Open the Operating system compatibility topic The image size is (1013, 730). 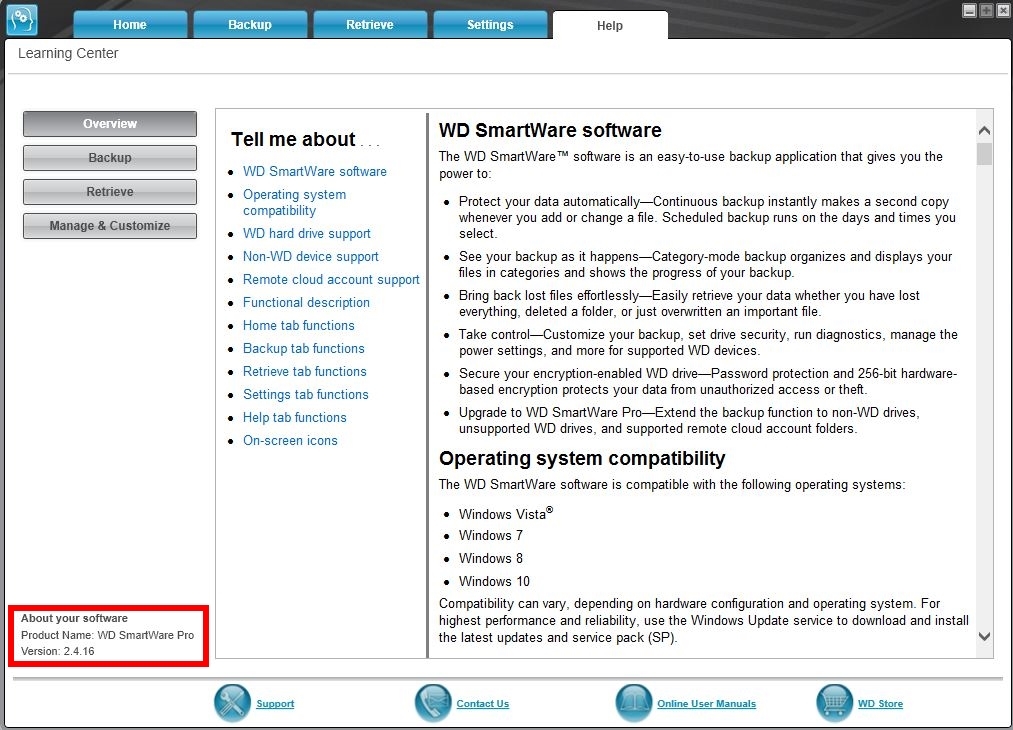tap(295, 202)
